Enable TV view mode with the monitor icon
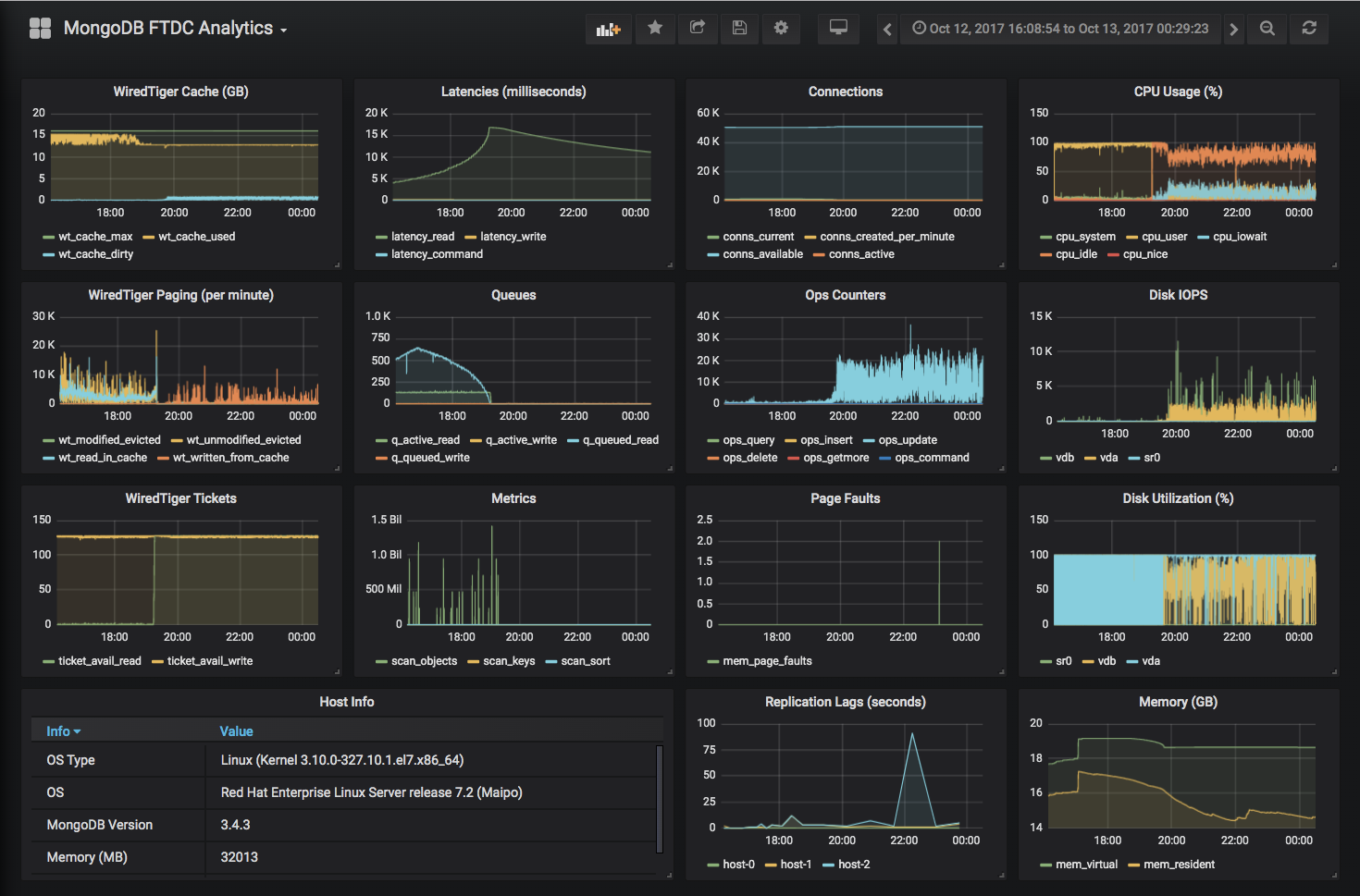Viewport: 1360px width, 896px height. [838, 28]
